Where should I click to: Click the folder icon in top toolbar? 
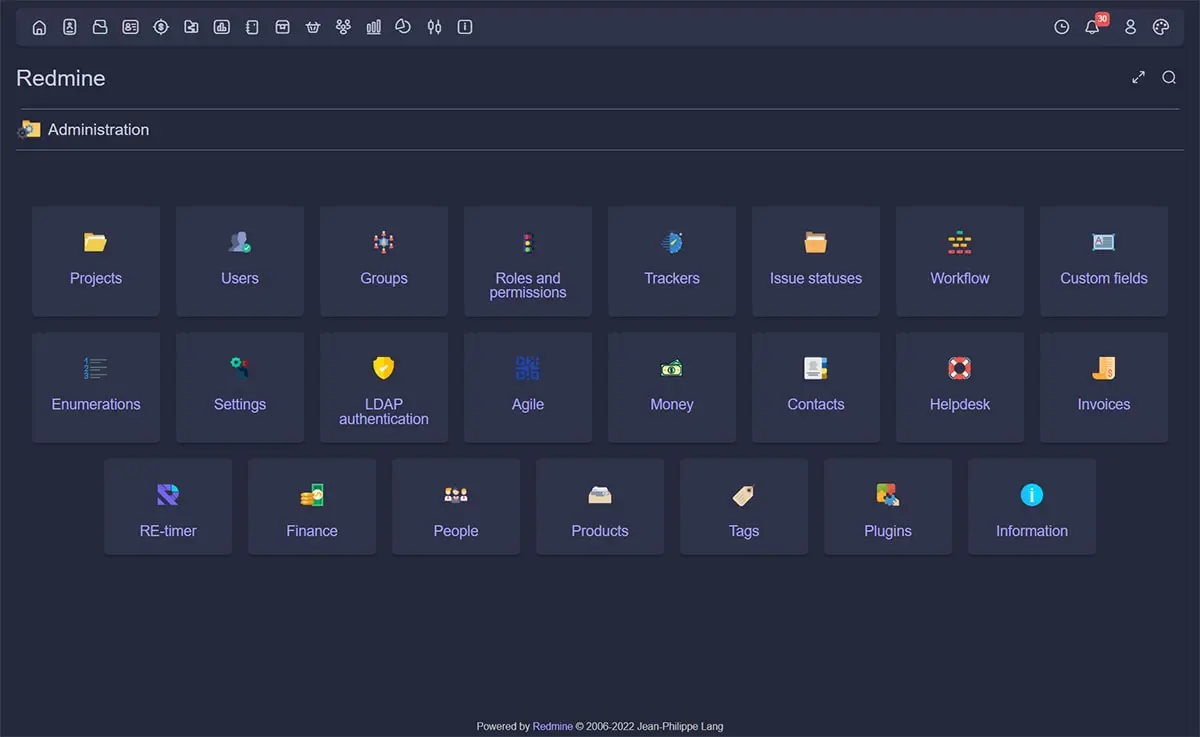point(100,27)
